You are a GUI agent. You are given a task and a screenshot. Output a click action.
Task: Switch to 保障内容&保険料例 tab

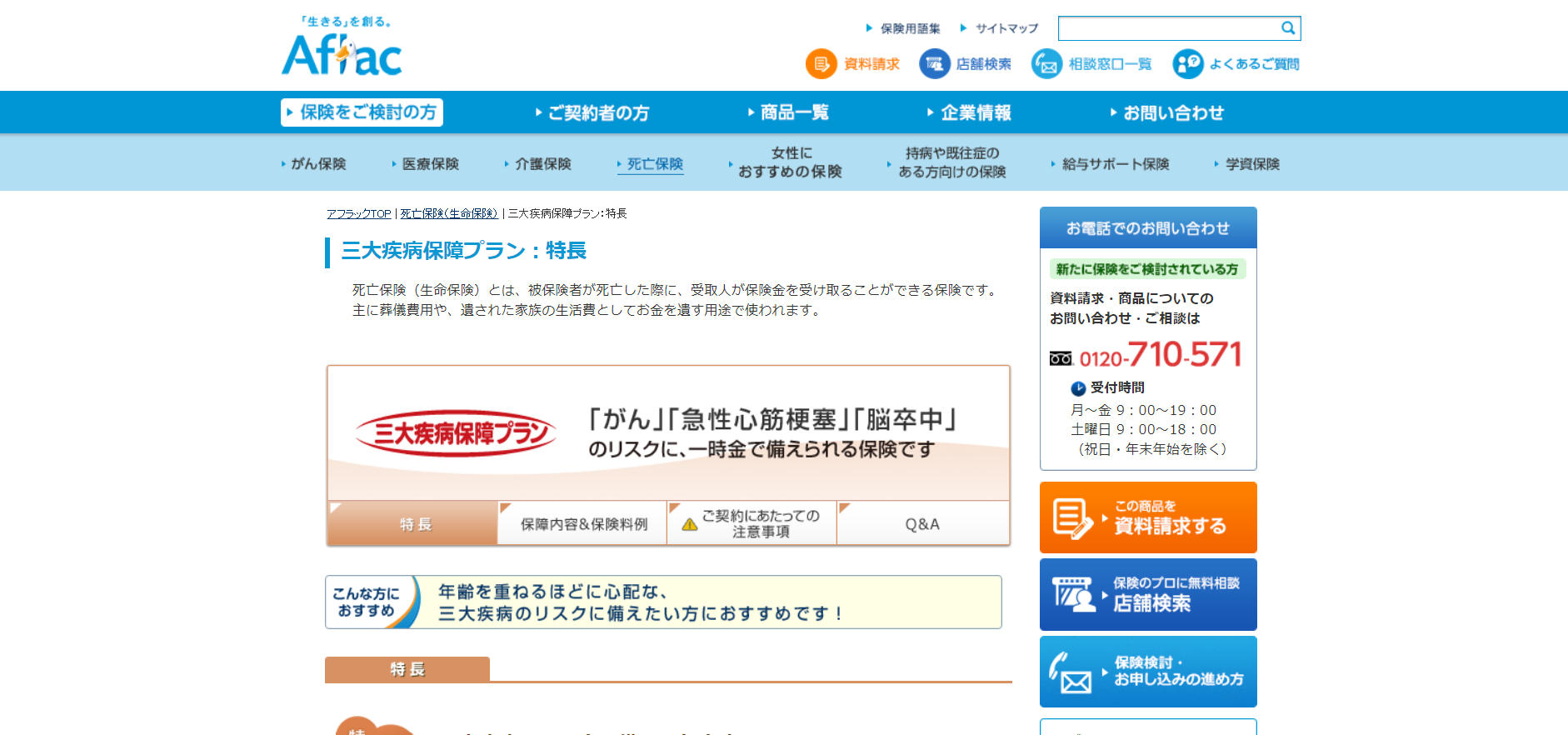[x=582, y=523]
